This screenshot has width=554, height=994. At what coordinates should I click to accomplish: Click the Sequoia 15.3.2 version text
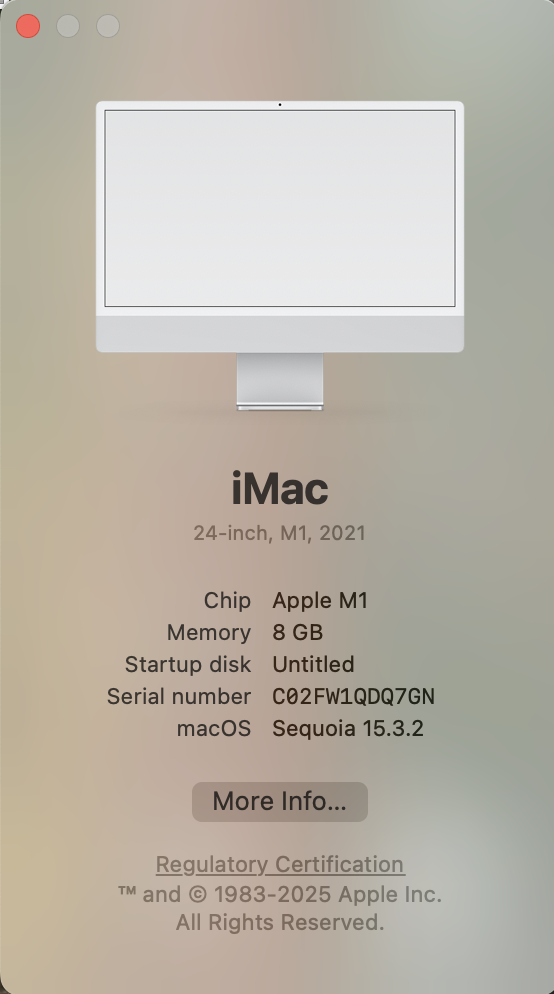(x=348, y=728)
